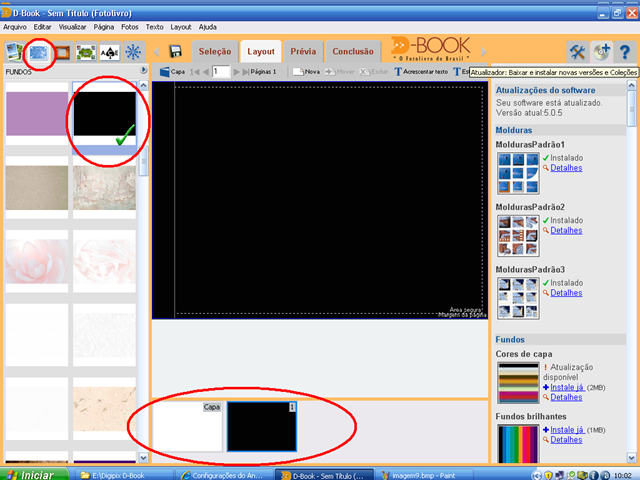Open the Página menu

tap(104, 27)
